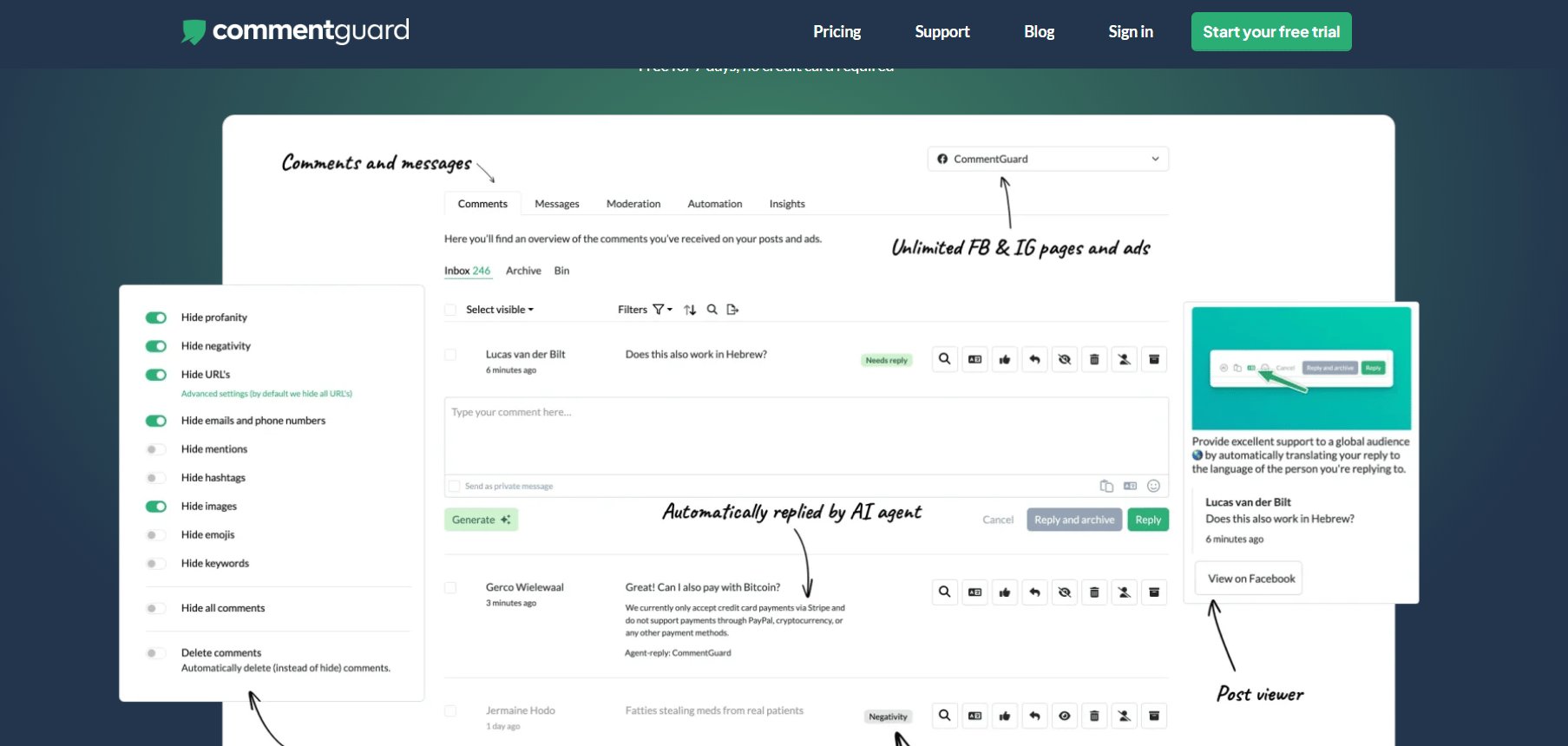Hide Lucas van der Bilt's comment with the crossed-eye icon
Viewport: 1568px width, 746px height.
[1065, 359]
